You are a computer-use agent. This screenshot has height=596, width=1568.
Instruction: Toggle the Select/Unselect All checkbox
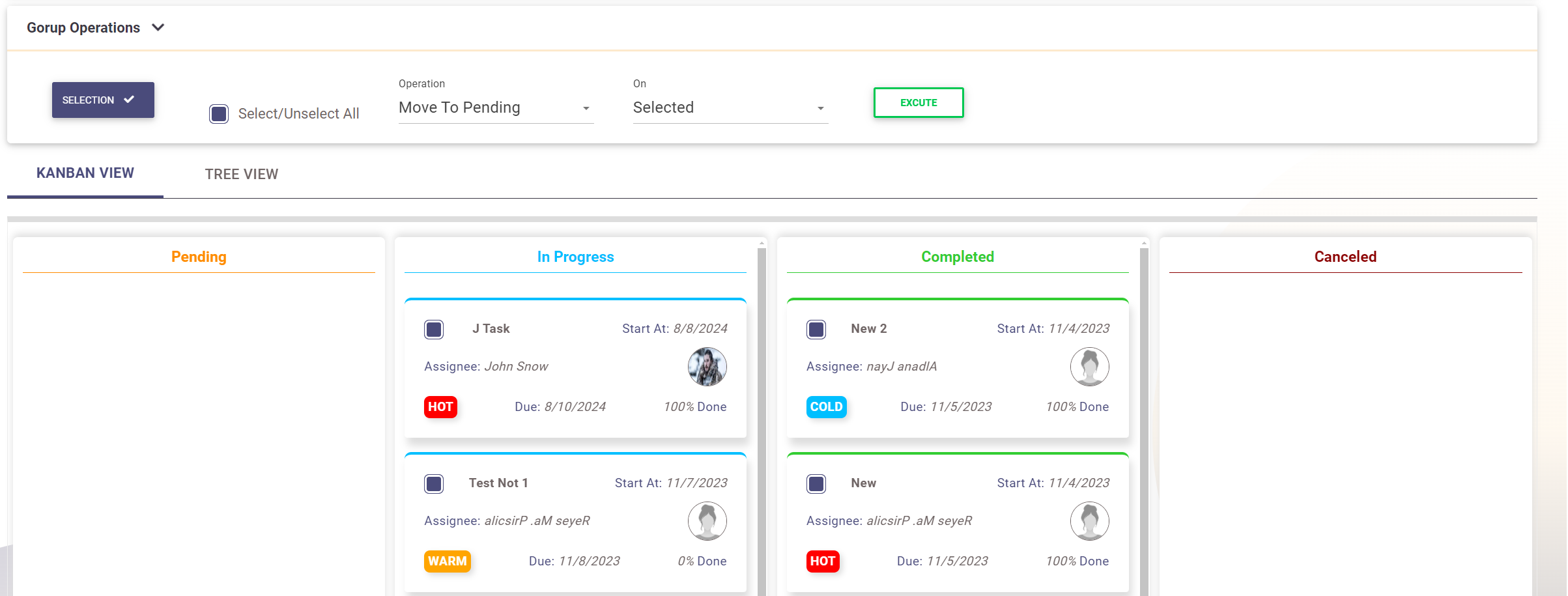coord(219,114)
